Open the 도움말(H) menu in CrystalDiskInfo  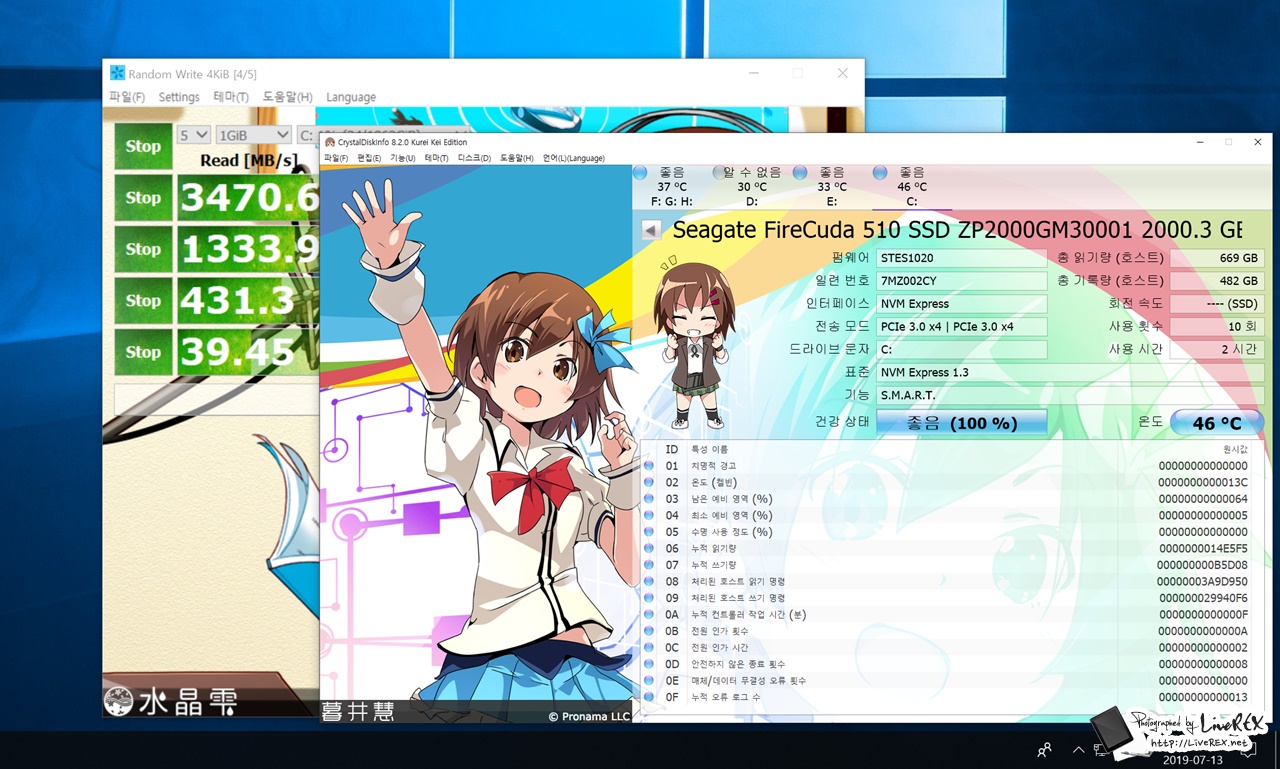click(517, 158)
